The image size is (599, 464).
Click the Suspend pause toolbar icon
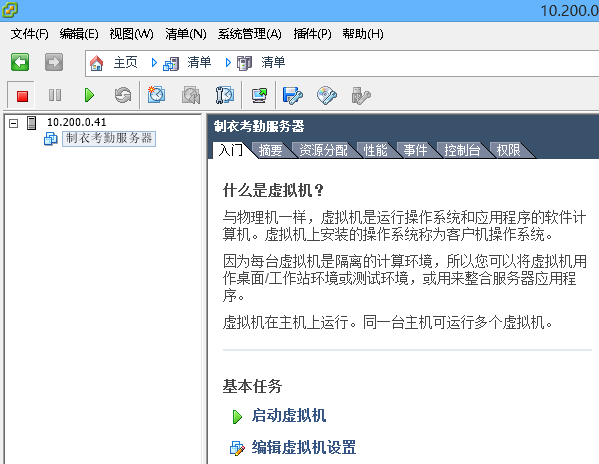tap(55, 95)
